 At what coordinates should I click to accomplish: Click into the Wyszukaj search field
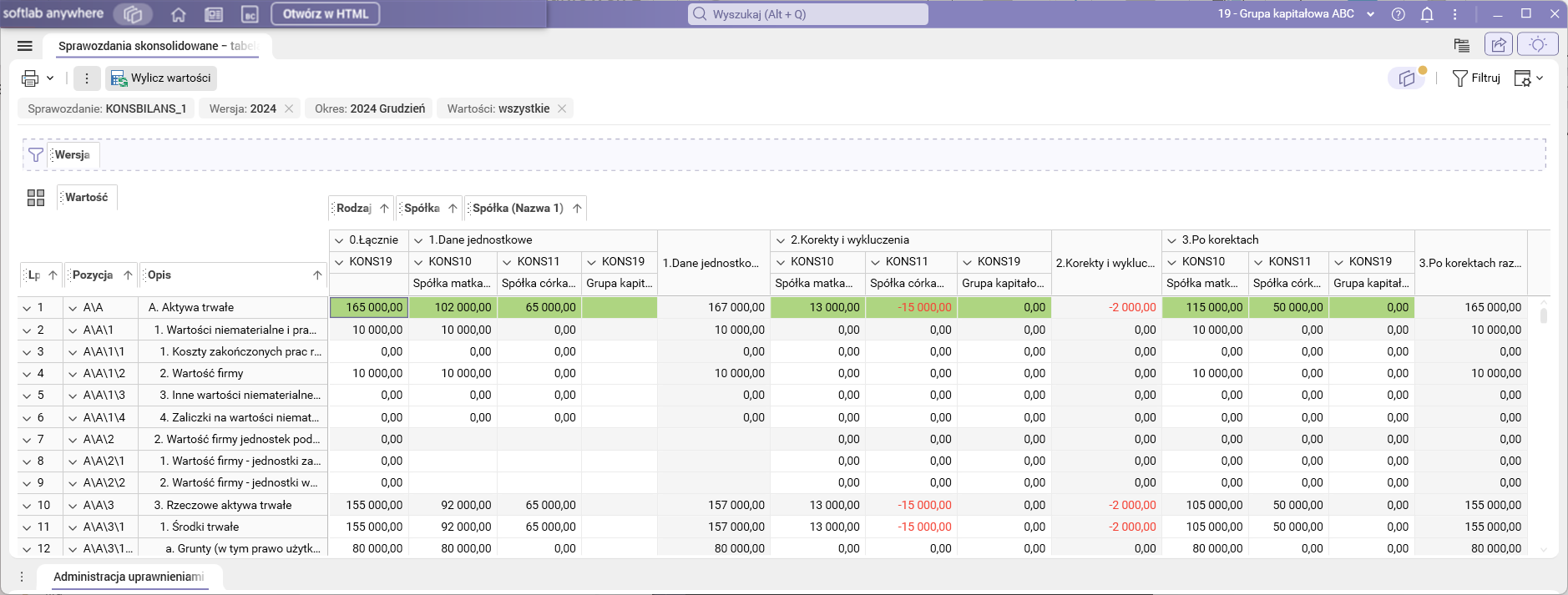(x=808, y=14)
